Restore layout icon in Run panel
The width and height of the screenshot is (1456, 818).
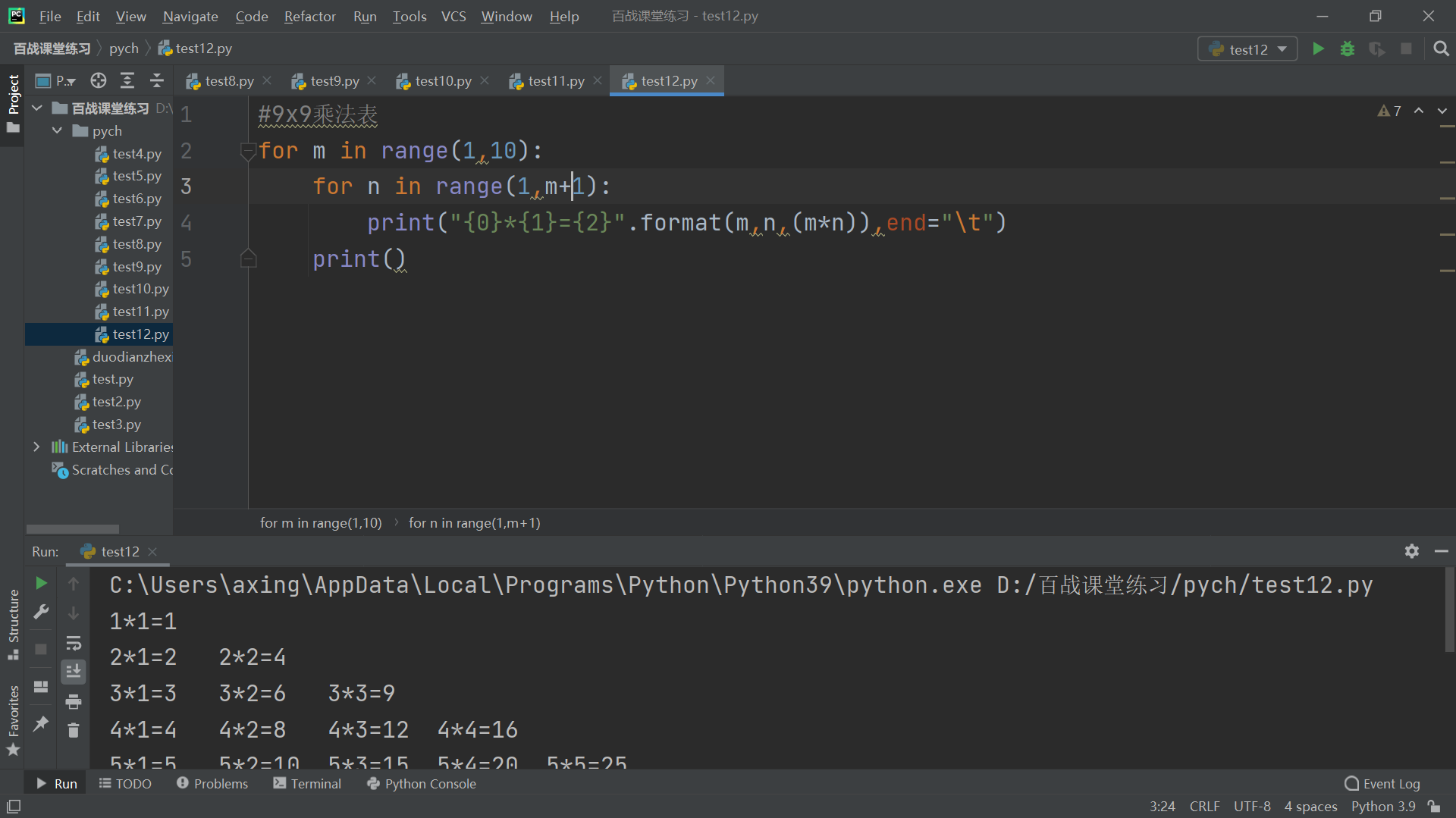[x=42, y=687]
